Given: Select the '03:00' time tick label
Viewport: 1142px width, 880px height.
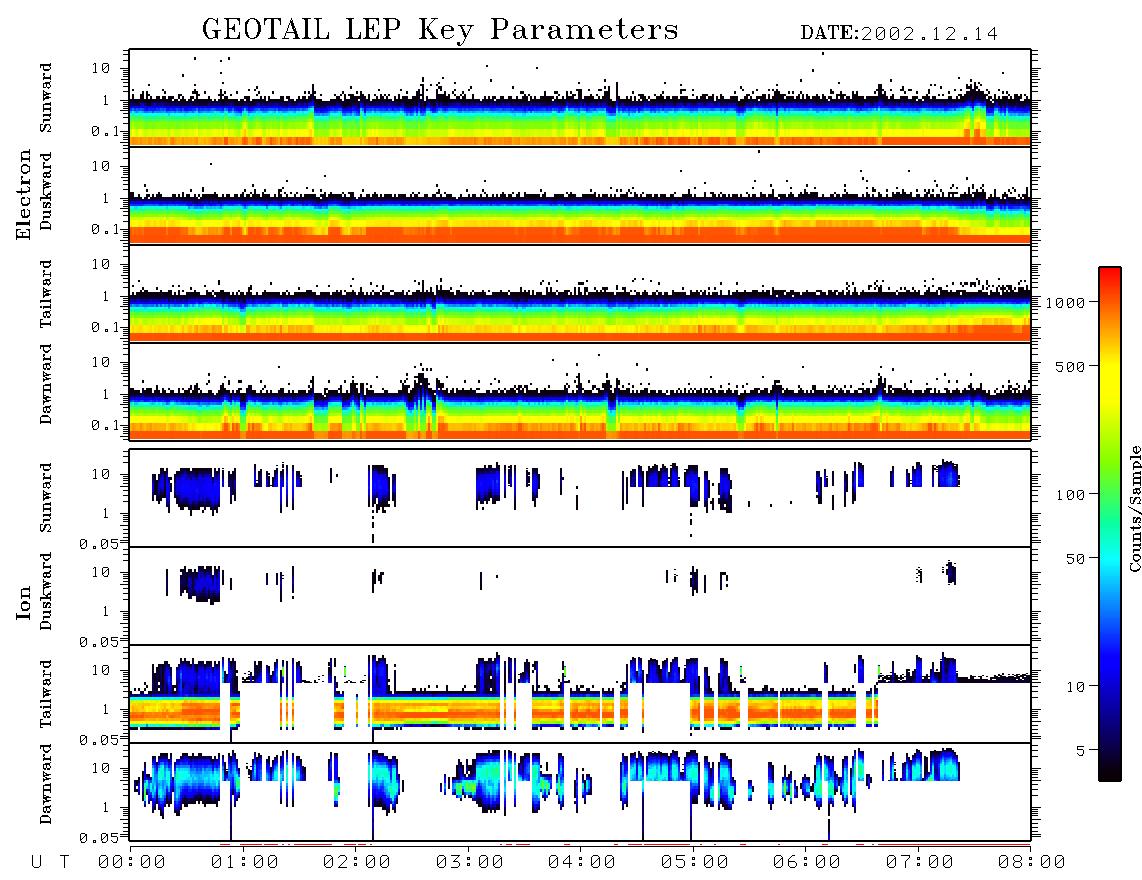Looking at the screenshot, I should [x=470, y=862].
